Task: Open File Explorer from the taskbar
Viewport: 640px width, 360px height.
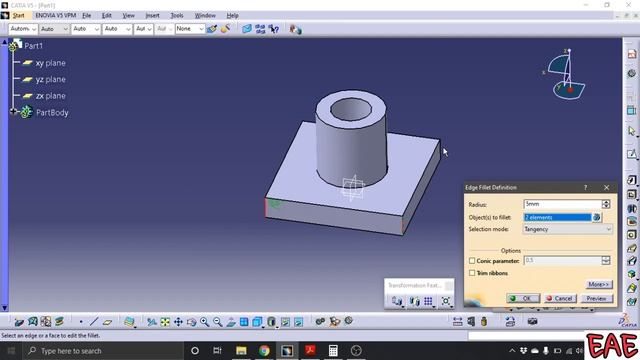Action: 241,351
